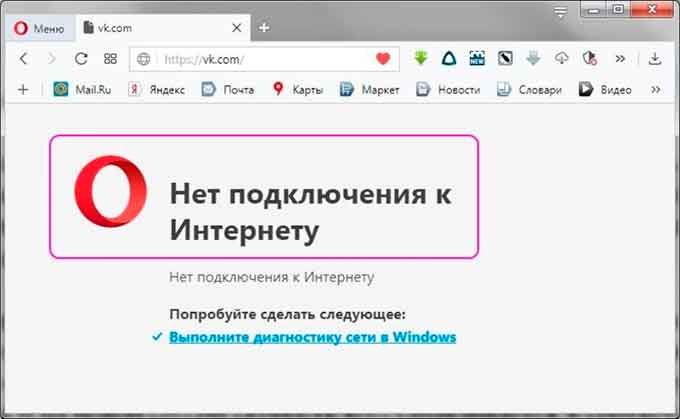This screenshot has width=680, height=419.
Task: Open Speed Dial start page grid
Action: pyautogui.click(x=110, y=59)
